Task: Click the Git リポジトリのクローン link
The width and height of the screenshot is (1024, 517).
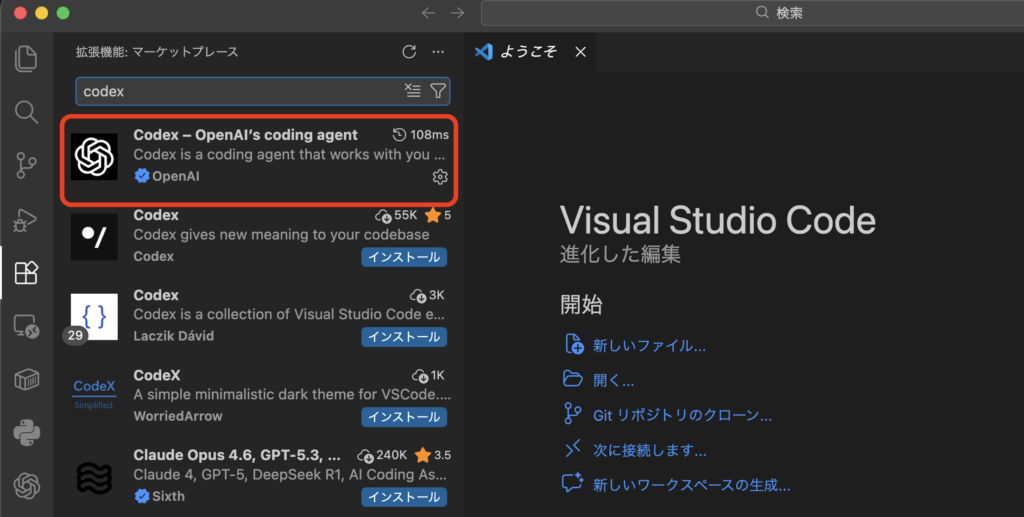Action: pos(682,415)
